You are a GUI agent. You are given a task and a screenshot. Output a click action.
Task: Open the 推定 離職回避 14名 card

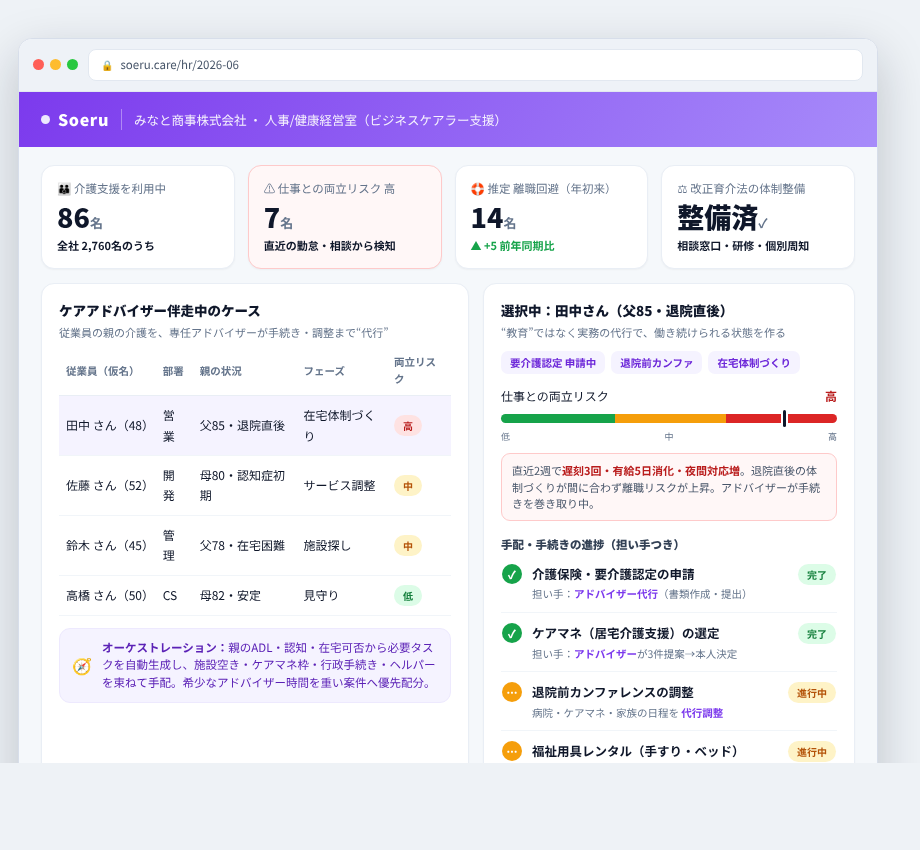[x=552, y=217]
